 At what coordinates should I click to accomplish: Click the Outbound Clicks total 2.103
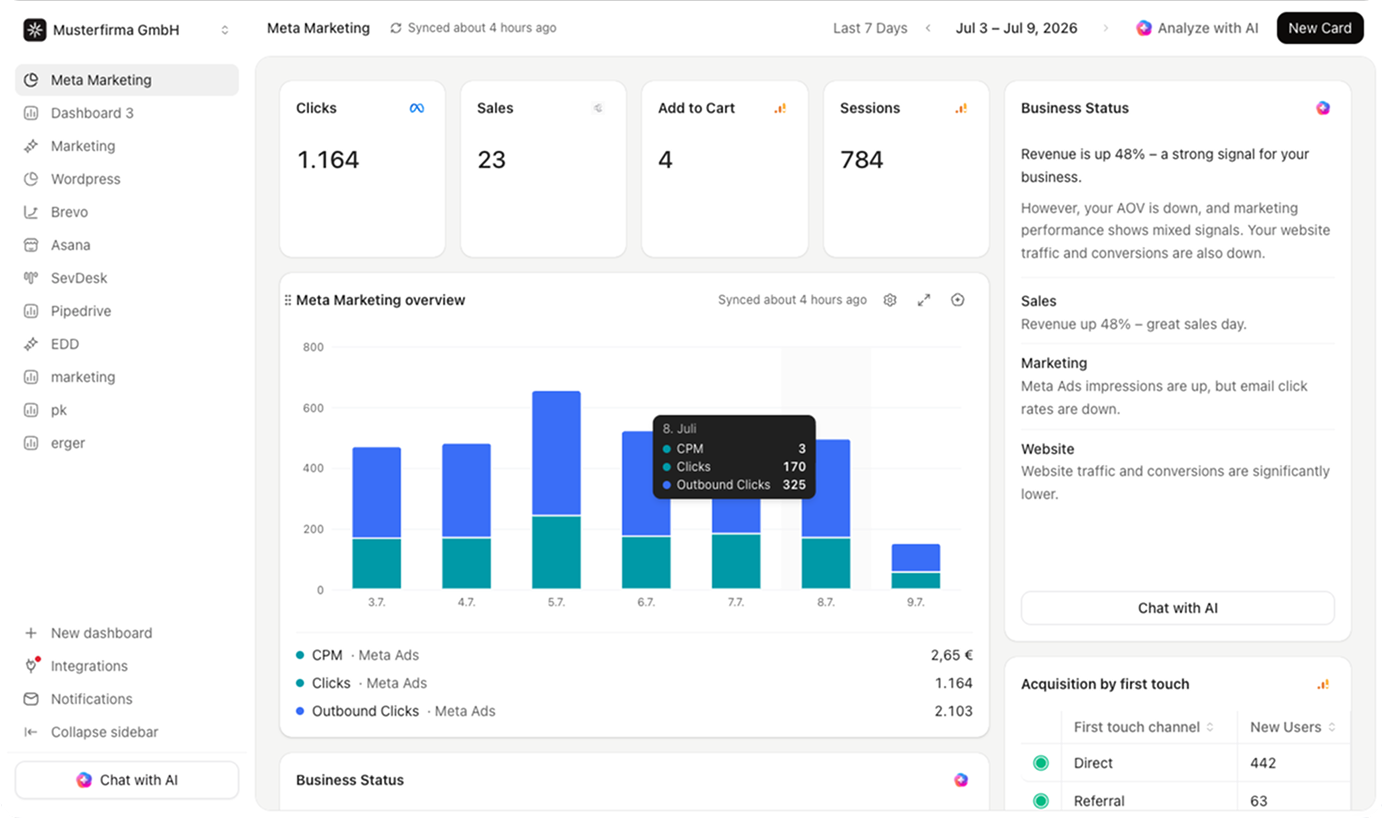pyautogui.click(x=953, y=711)
